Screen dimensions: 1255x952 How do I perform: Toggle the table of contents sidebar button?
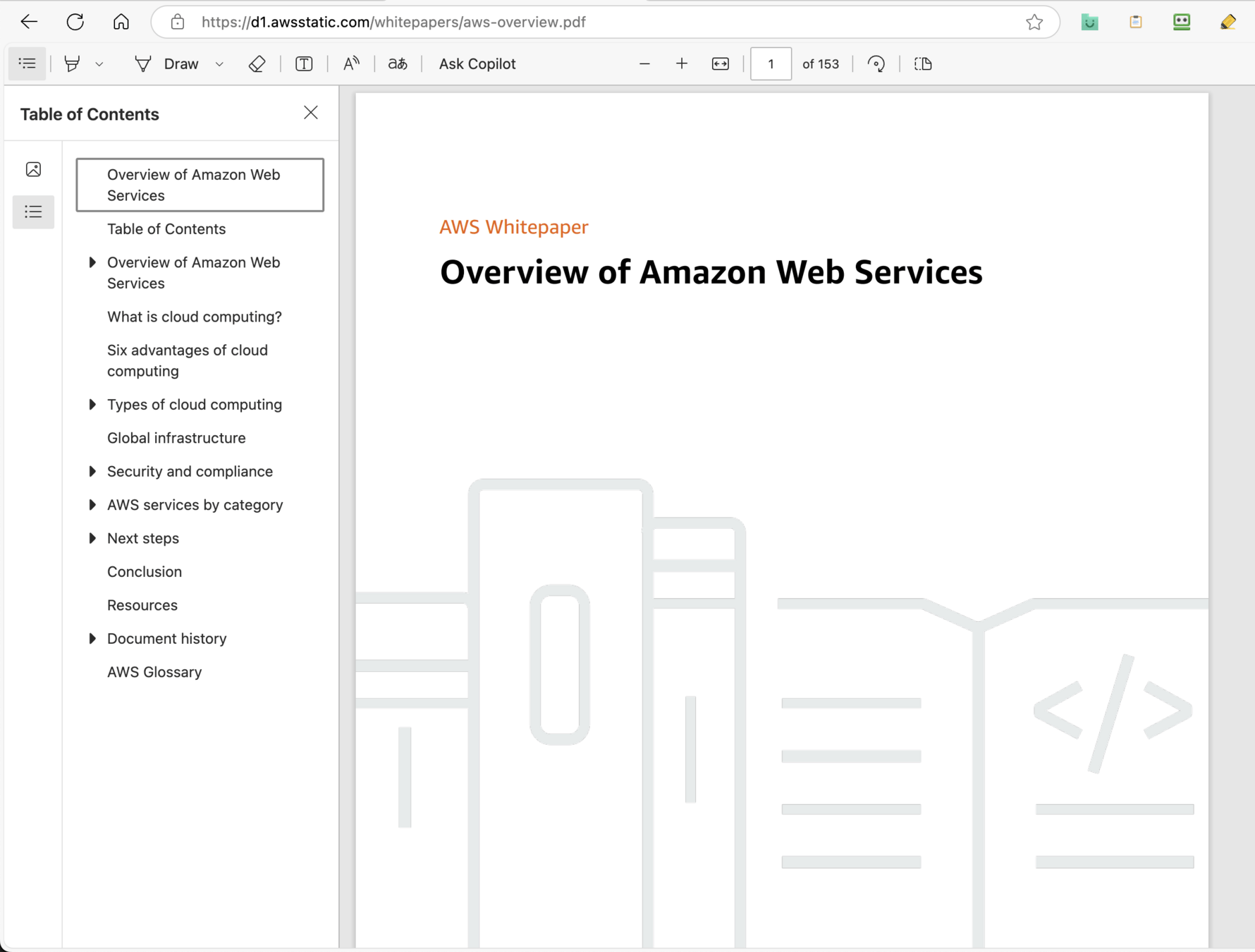point(27,63)
